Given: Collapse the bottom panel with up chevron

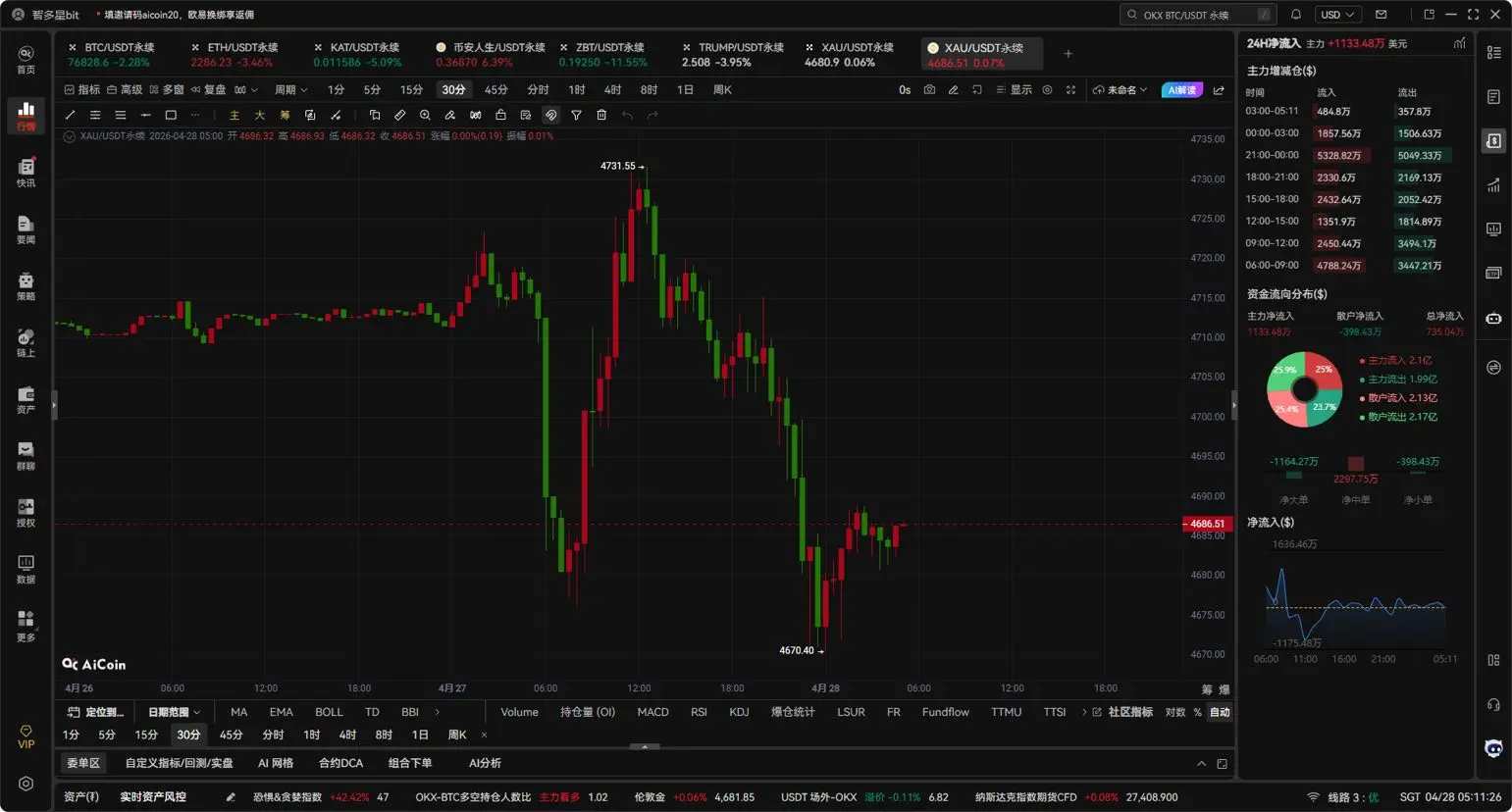Looking at the screenshot, I should 1201,763.
